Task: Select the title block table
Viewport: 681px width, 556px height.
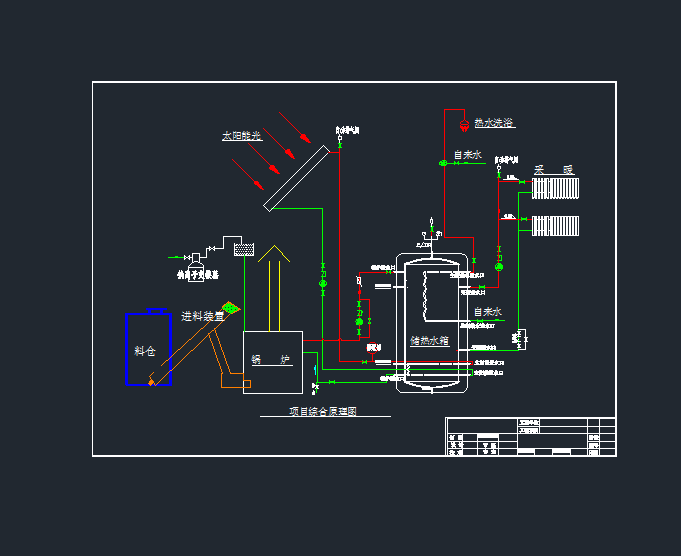Action: tap(529, 436)
